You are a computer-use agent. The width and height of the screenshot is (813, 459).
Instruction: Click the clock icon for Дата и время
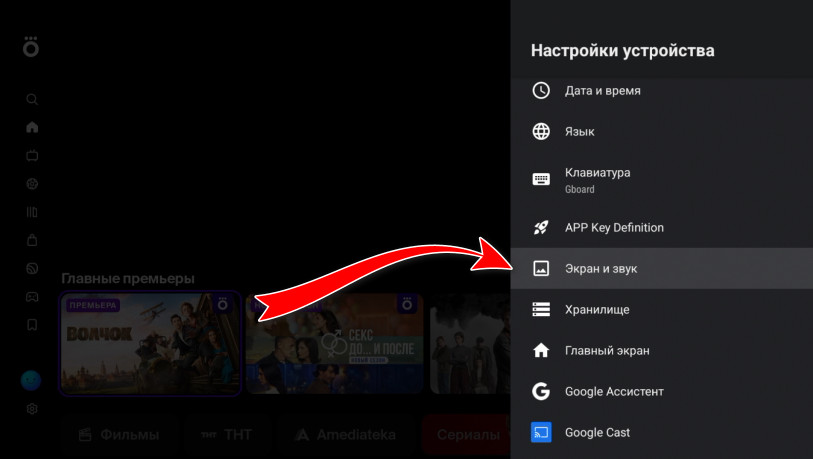click(x=541, y=90)
